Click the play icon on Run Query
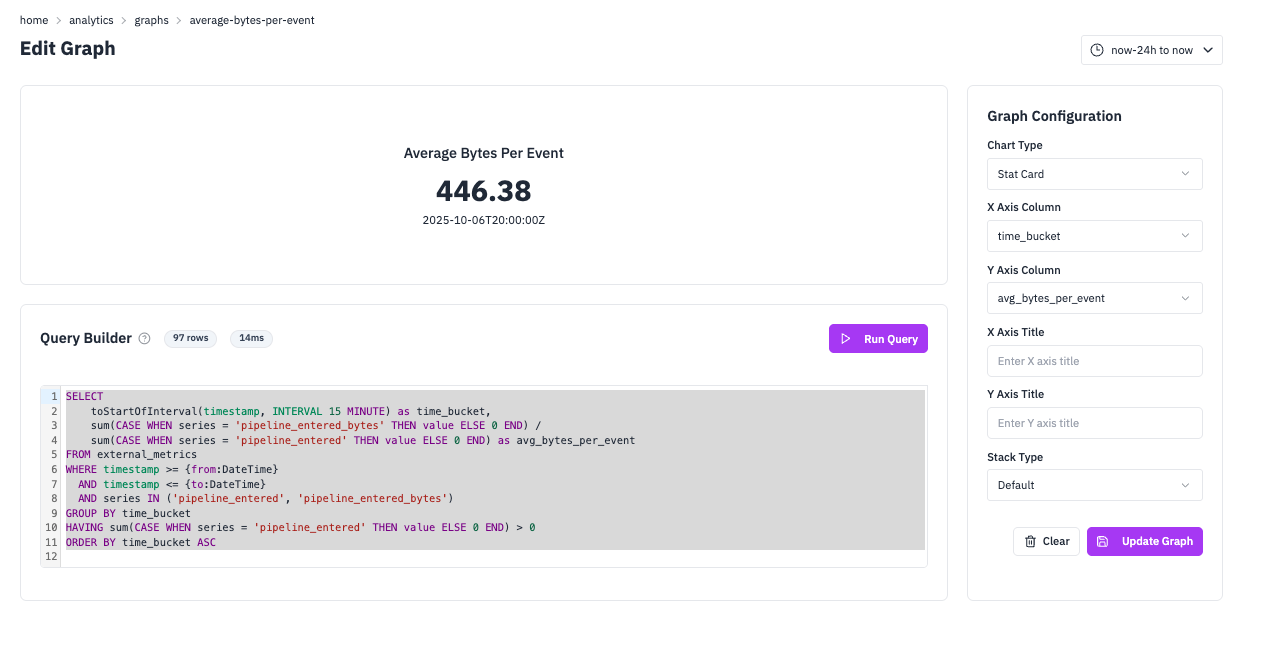 tap(844, 338)
